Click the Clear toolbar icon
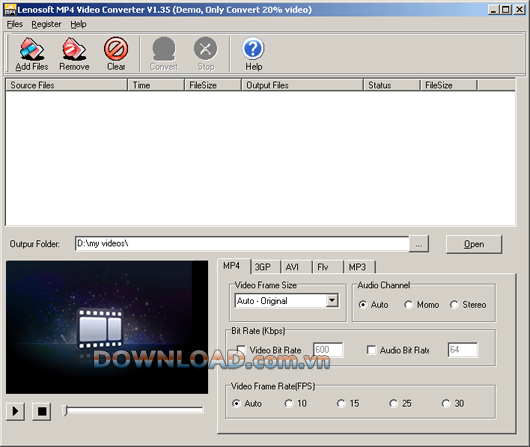Image resolution: width=530 pixels, height=447 pixels. coord(116,54)
